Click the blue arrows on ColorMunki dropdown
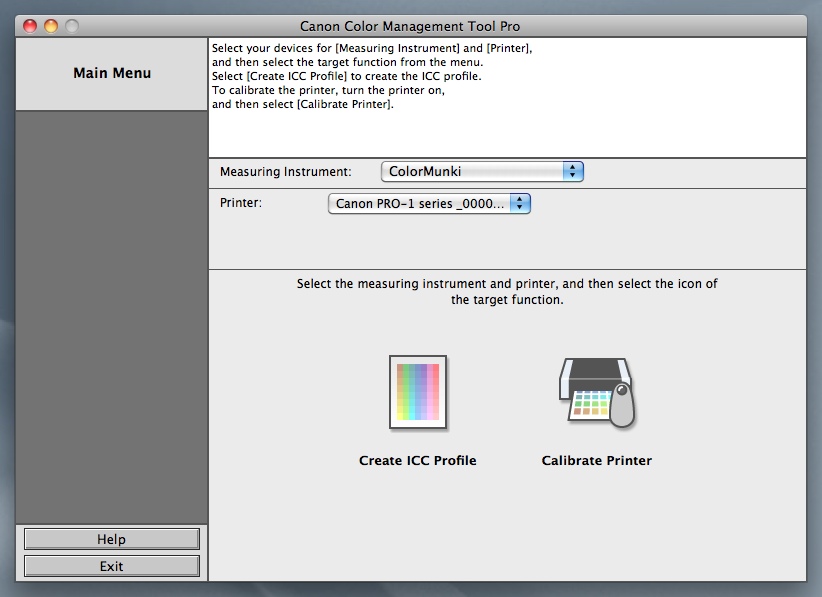822x597 pixels. (x=573, y=172)
